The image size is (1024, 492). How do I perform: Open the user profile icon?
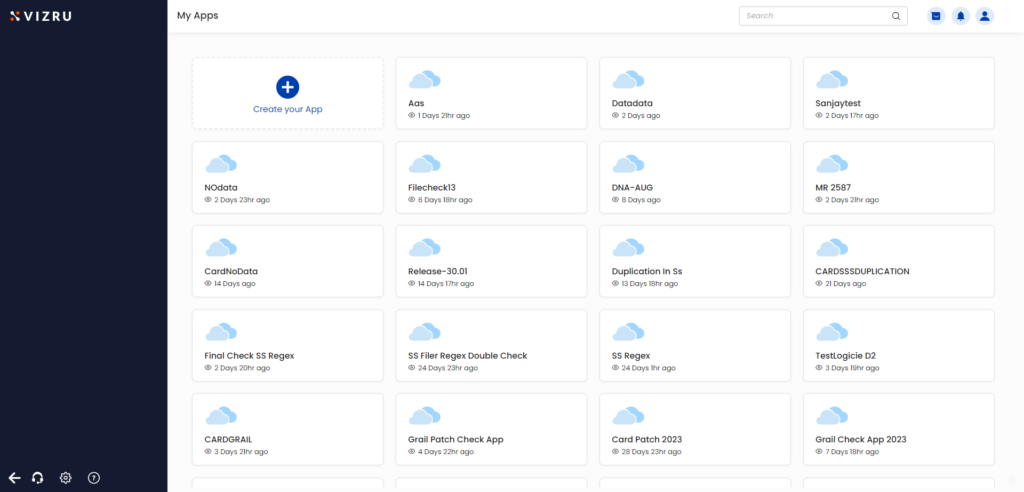pyautogui.click(x=985, y=16)
